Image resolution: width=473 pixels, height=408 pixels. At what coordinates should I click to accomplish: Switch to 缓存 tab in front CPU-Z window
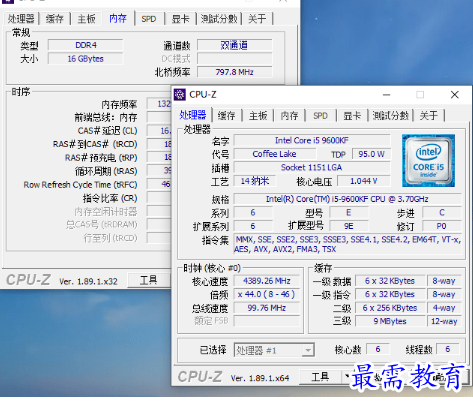tap(226, 116)
